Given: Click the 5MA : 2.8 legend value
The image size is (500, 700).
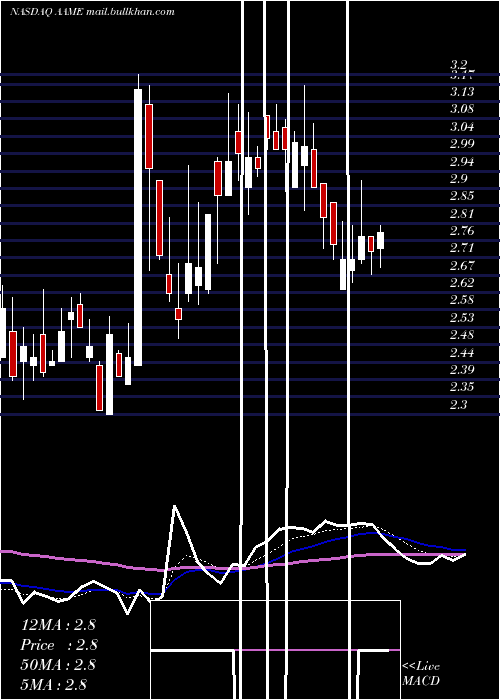Looking at the screenshot, I should point(54,685).
